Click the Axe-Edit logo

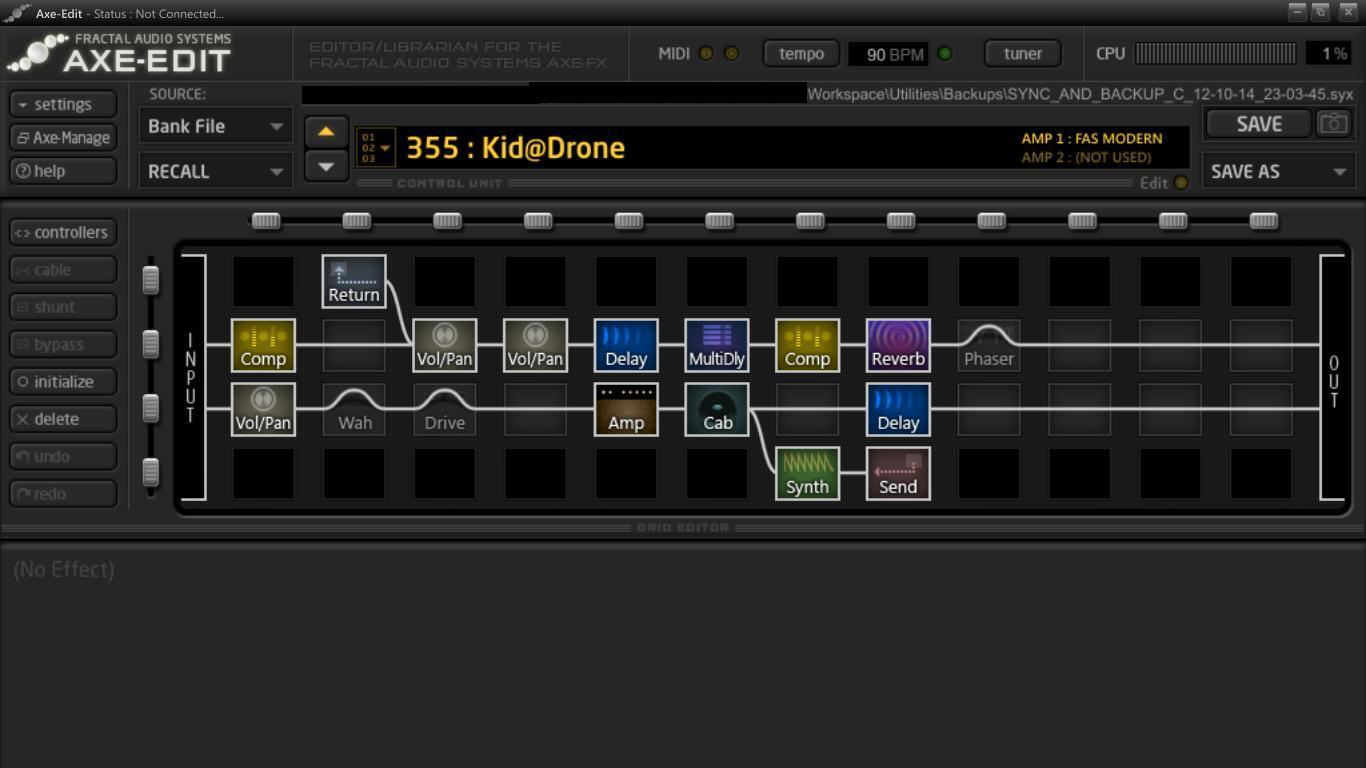120,53
